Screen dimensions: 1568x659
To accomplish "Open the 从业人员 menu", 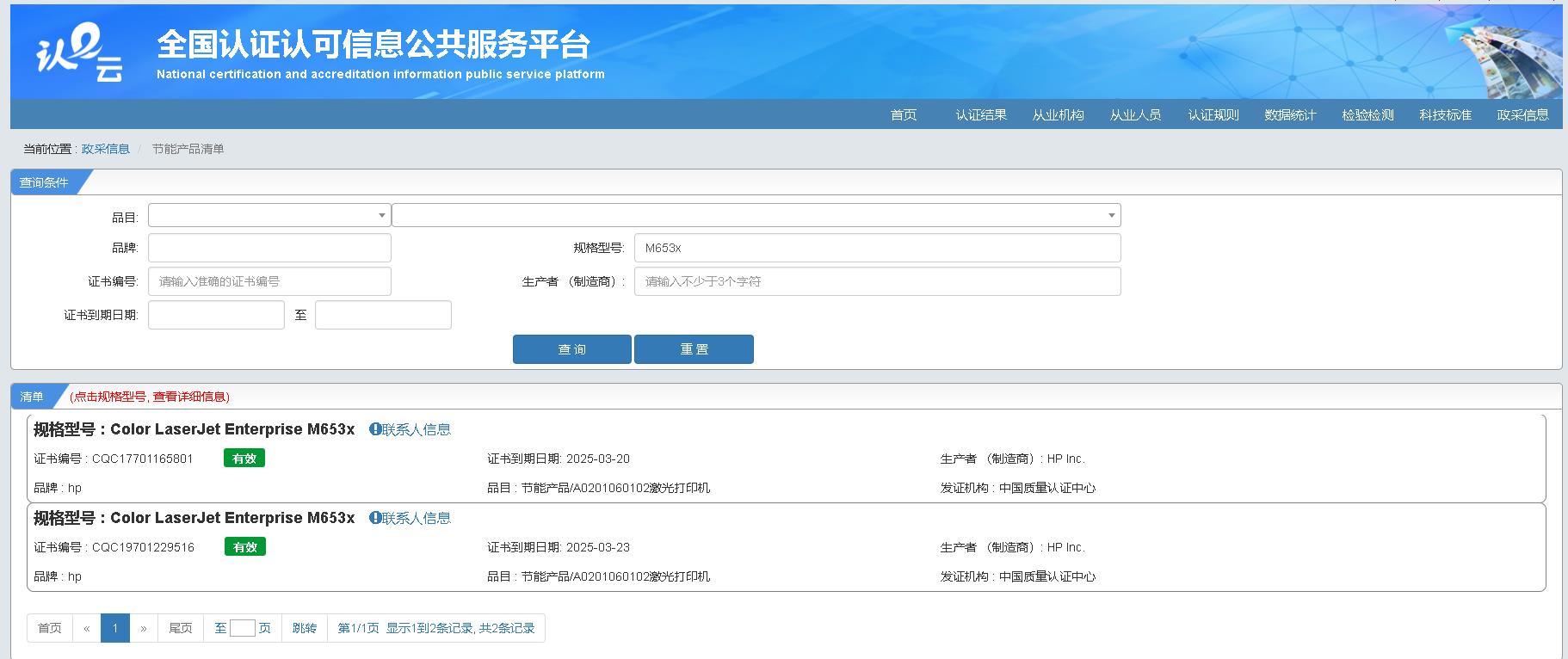I will pos(1136,114).
